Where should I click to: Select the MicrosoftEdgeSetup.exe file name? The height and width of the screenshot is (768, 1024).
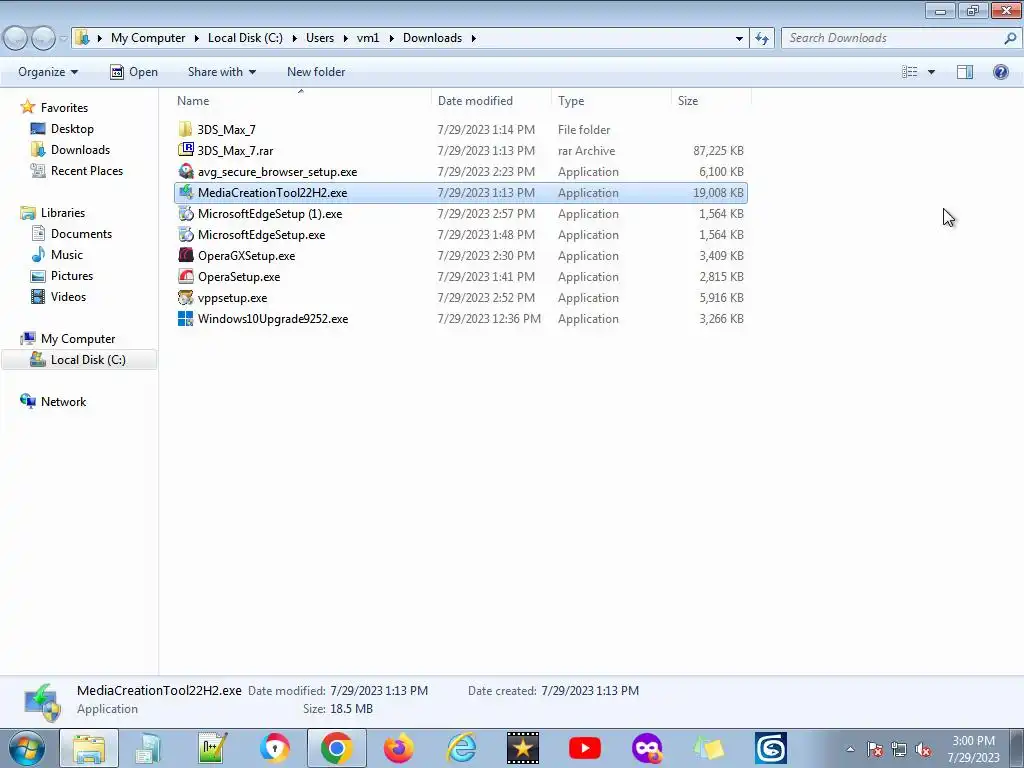coord(261,234)
